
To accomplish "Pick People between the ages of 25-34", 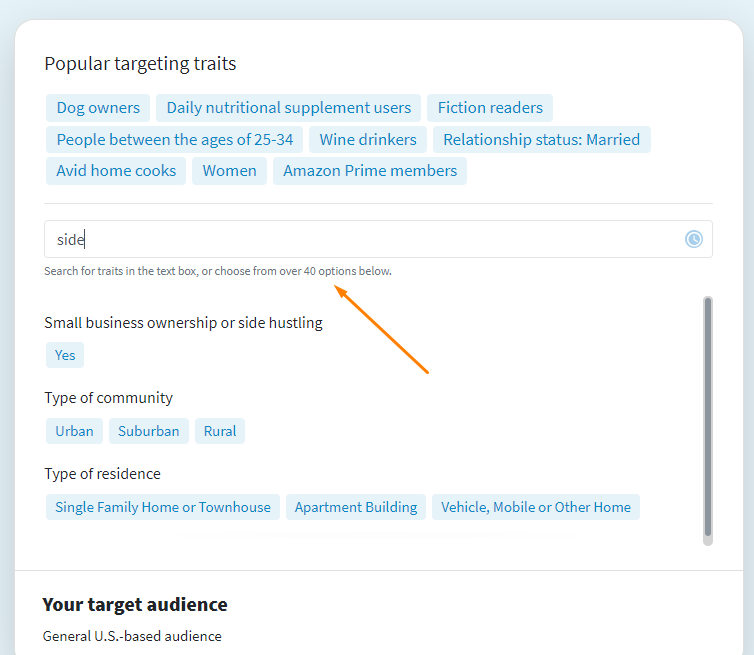I will point(175,139).
